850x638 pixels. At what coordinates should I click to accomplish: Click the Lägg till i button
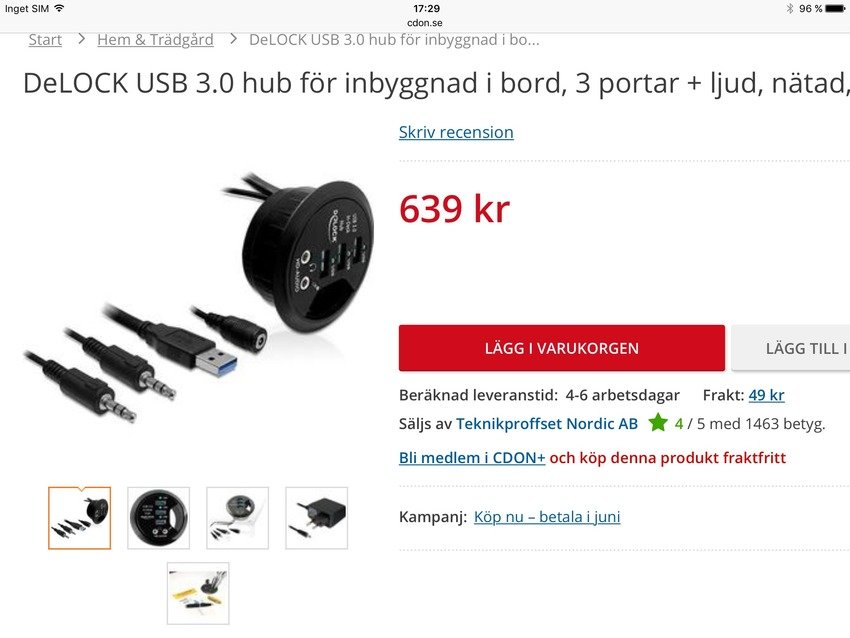point(791,348)
